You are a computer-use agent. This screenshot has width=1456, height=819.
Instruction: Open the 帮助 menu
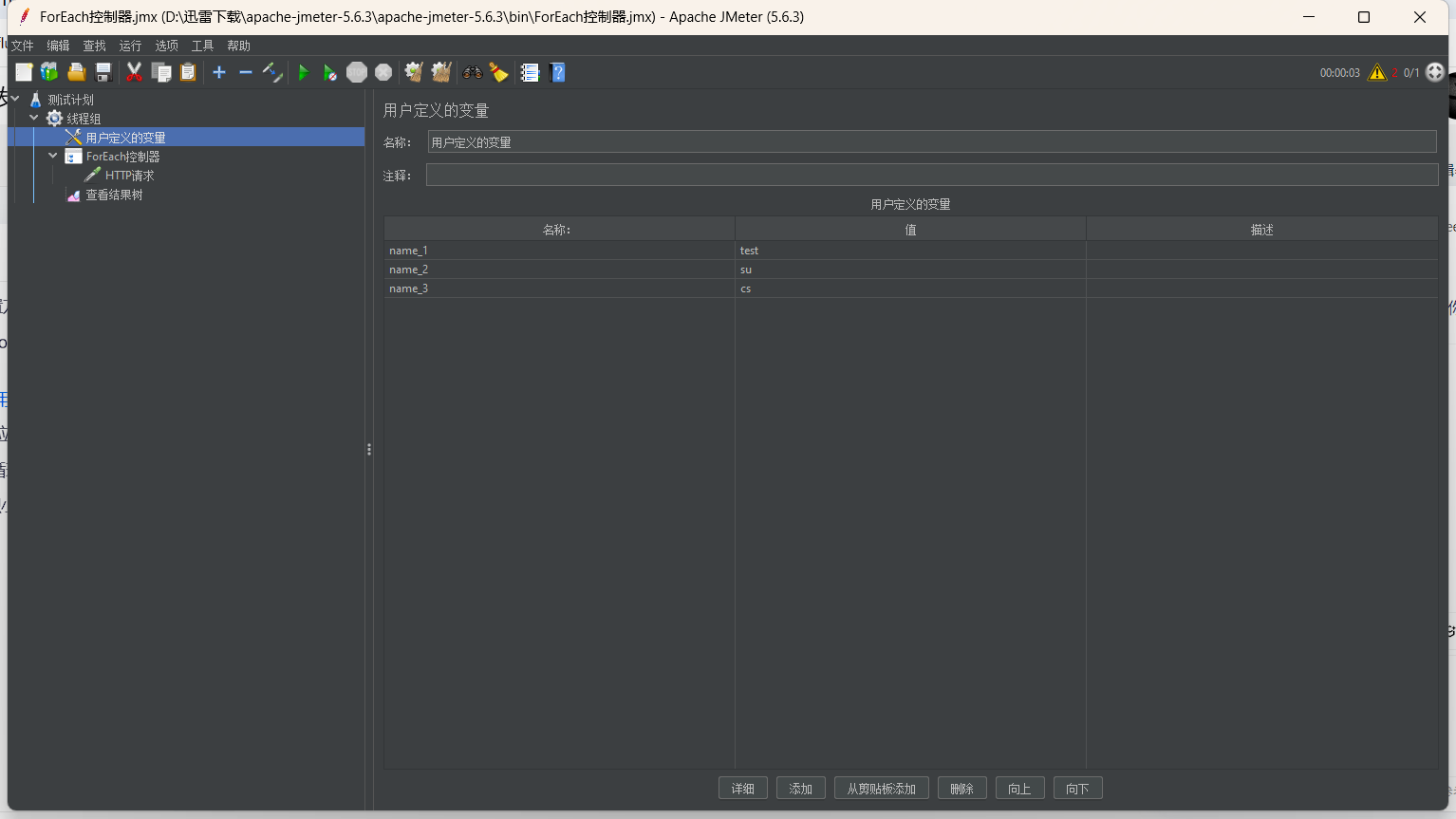(x=238, y=46)
